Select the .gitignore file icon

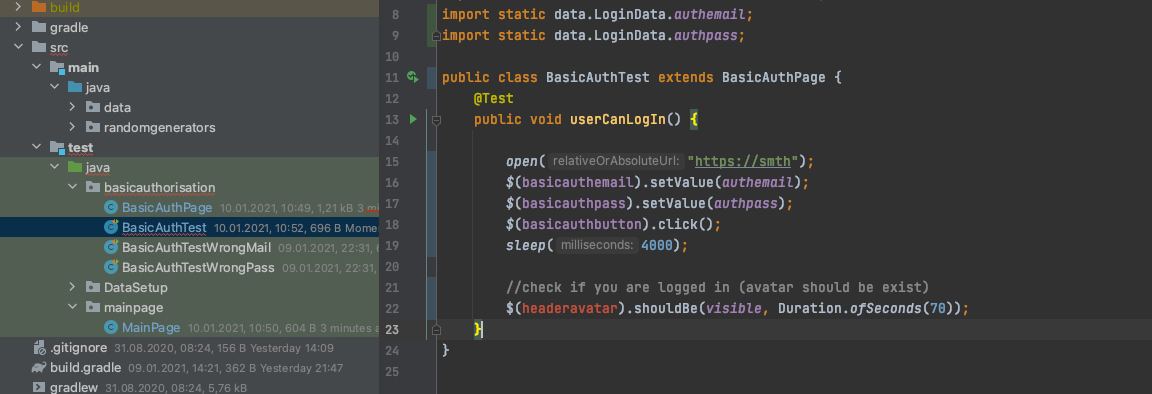[39, 347]
